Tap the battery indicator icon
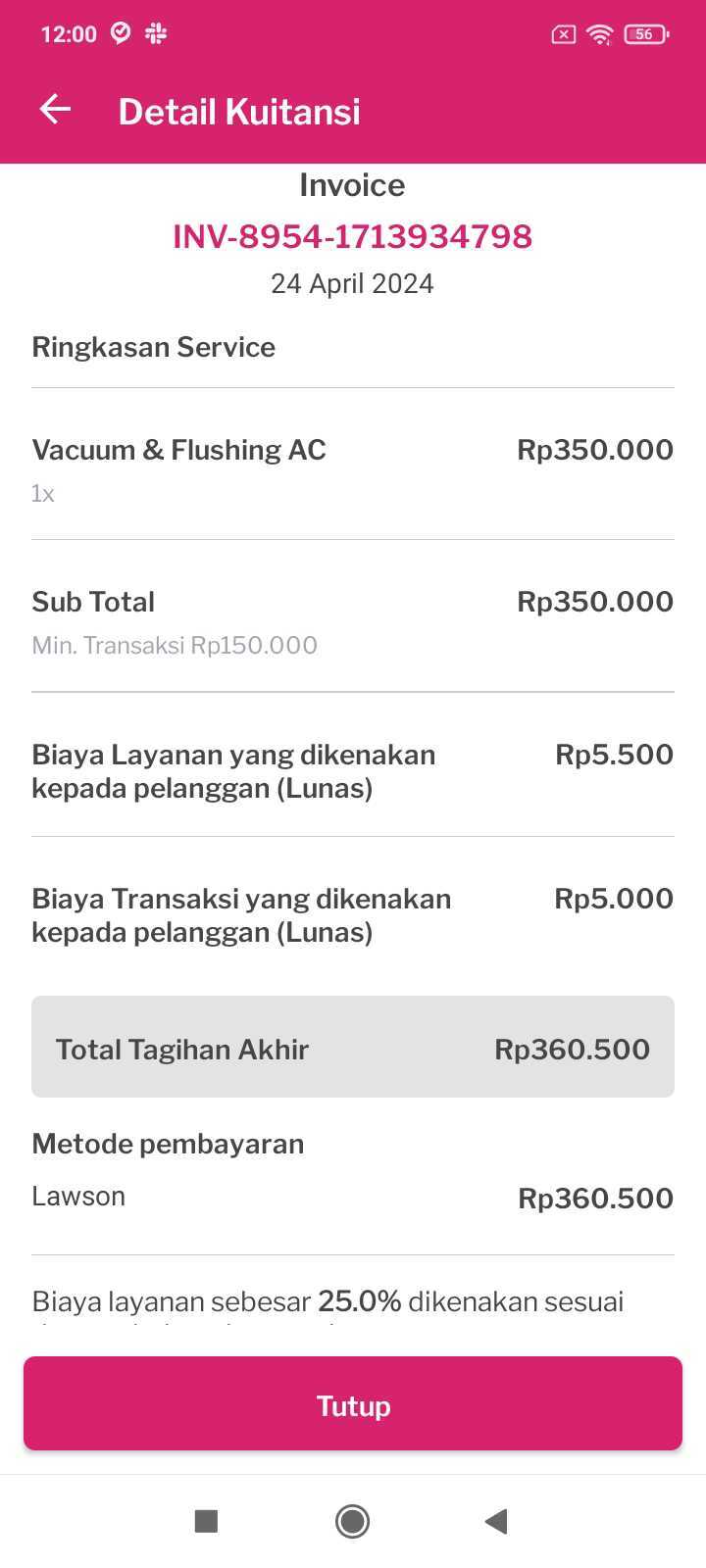 645,34
